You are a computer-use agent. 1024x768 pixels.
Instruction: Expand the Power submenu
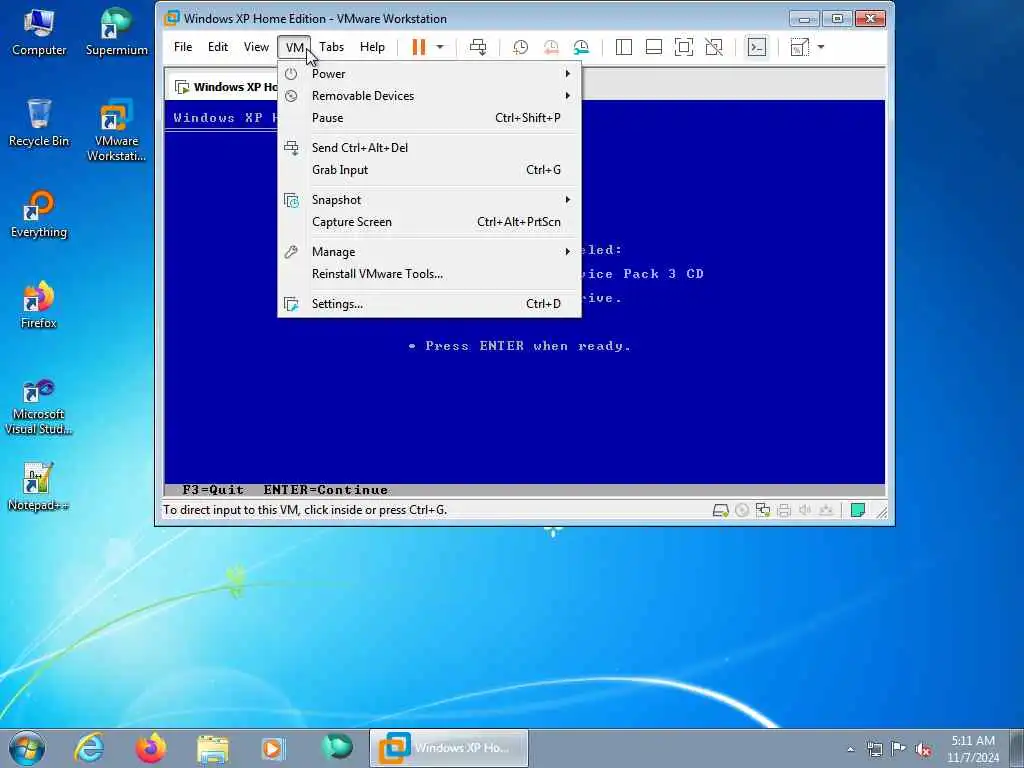point(429,74)
